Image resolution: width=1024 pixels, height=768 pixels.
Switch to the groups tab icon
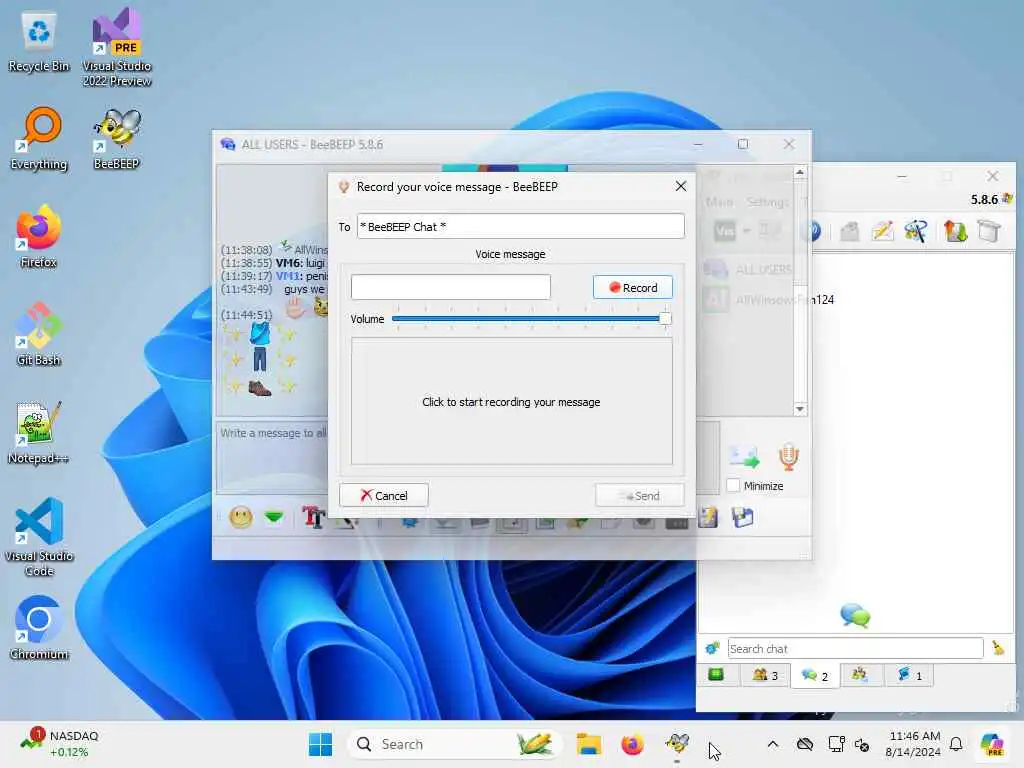(x=859, y=675)
